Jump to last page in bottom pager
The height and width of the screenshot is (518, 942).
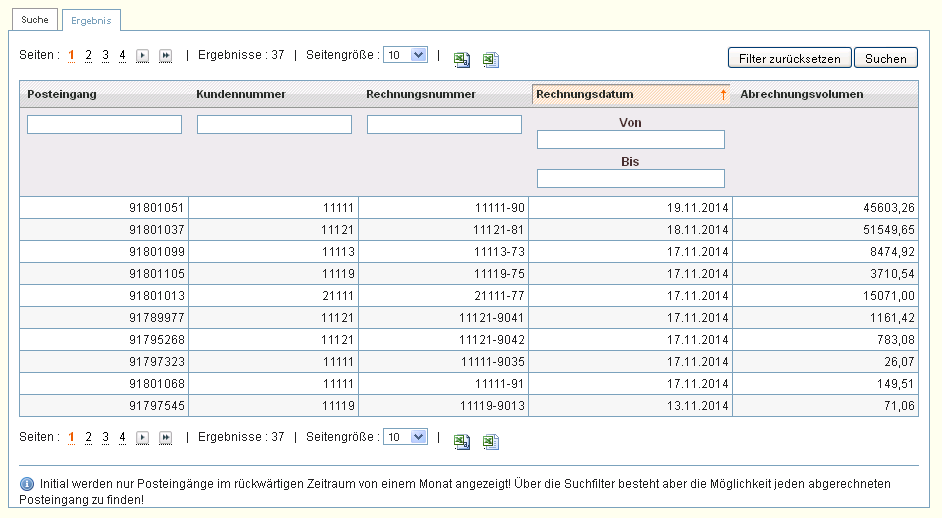pos(166,438)
